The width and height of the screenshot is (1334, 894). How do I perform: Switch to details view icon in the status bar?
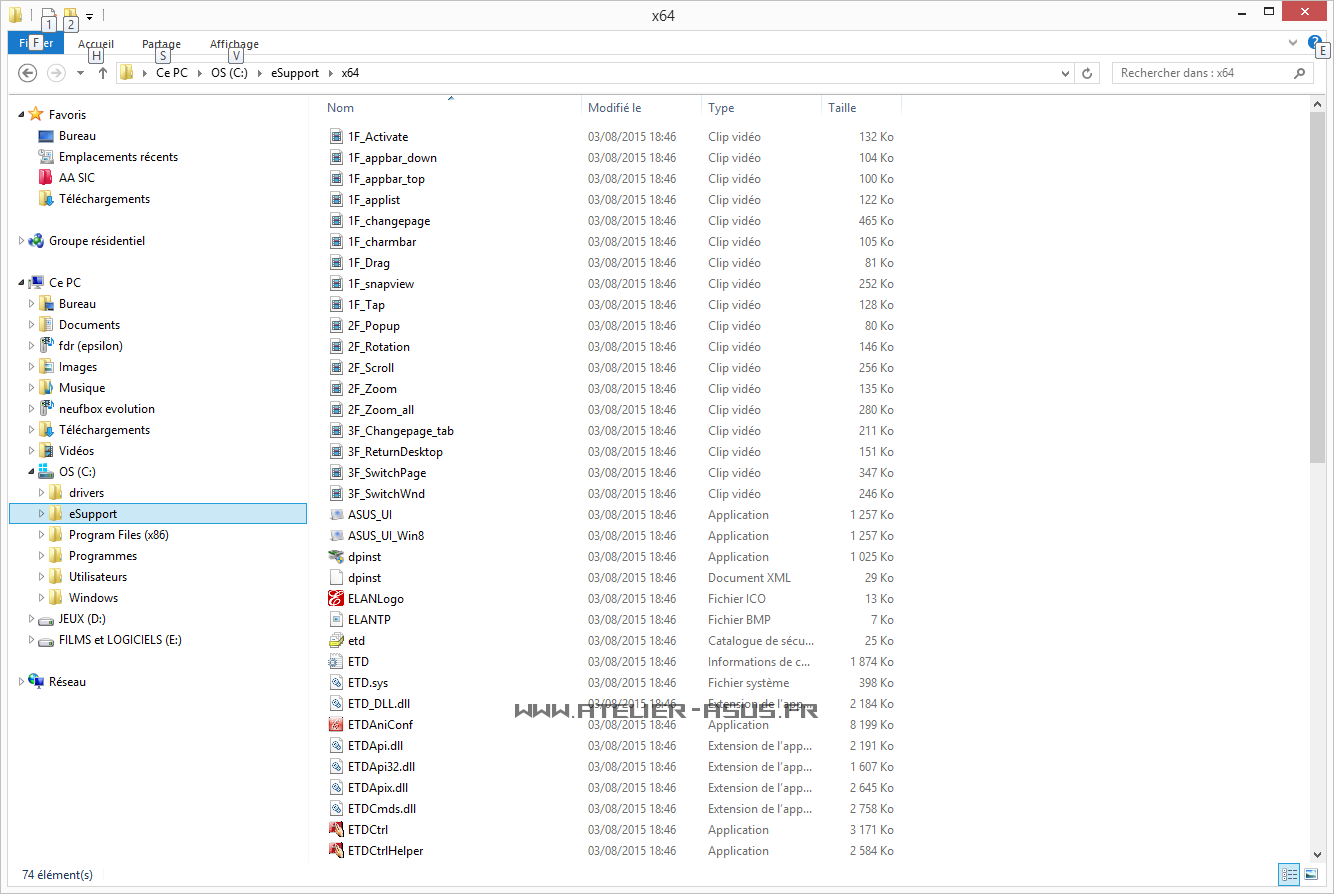[1289, 874]
